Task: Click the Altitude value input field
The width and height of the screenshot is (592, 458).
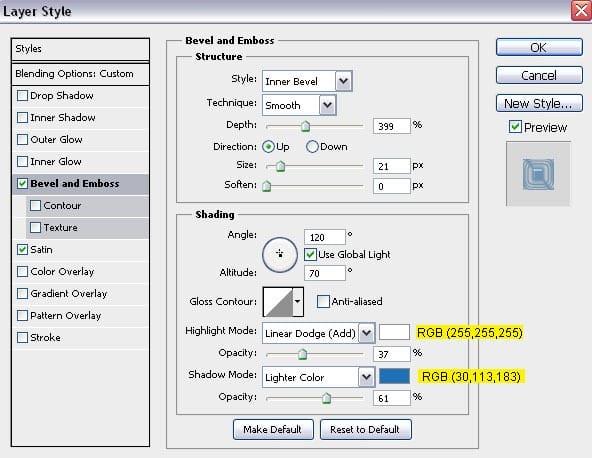Action: click(325, 273)
